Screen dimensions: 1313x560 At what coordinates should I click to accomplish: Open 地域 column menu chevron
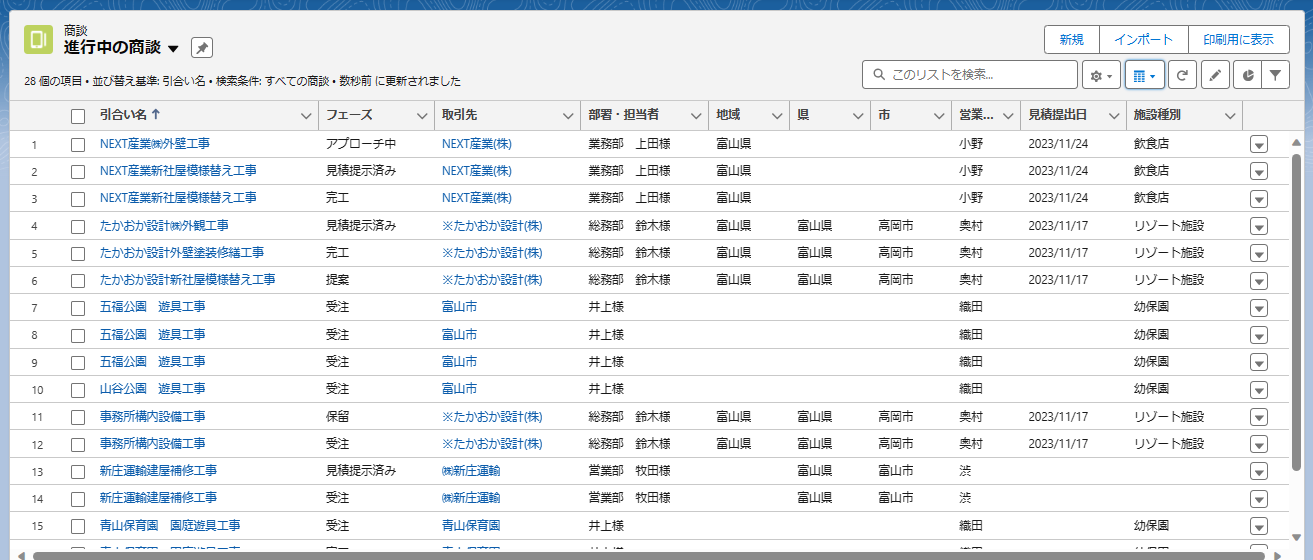(776, 116)
